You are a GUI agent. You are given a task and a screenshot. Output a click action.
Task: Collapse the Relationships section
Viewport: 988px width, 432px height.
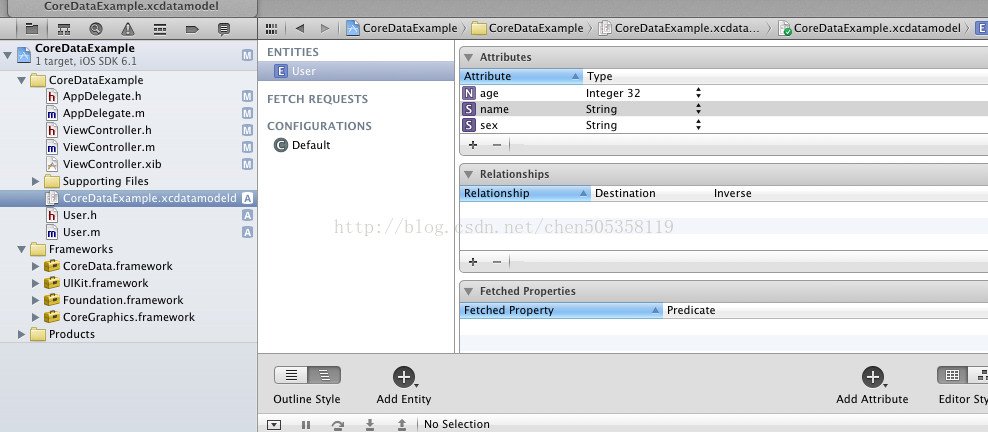469,174
